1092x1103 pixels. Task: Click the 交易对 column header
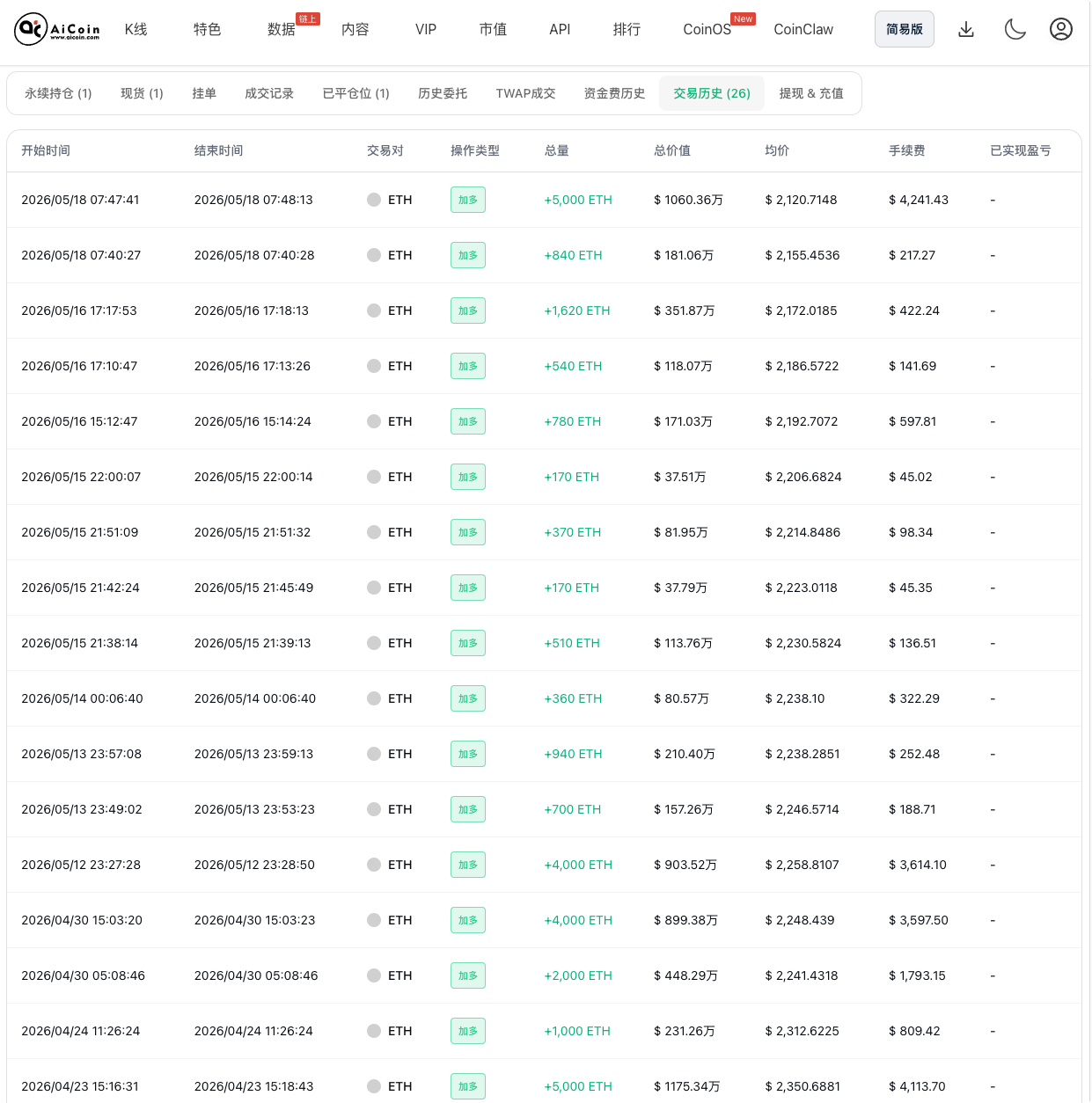pyautogui.click(x=385, y=150)
